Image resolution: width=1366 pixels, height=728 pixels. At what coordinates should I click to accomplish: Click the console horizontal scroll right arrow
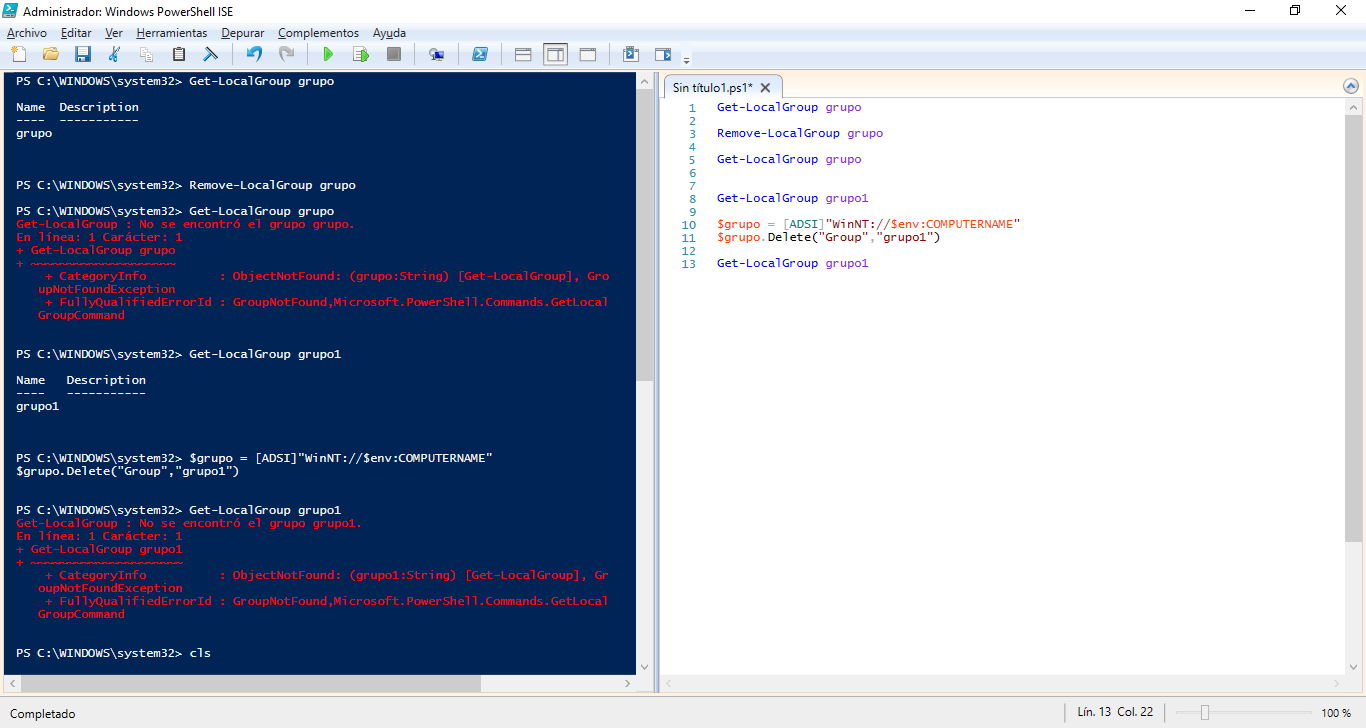(628, 684)
